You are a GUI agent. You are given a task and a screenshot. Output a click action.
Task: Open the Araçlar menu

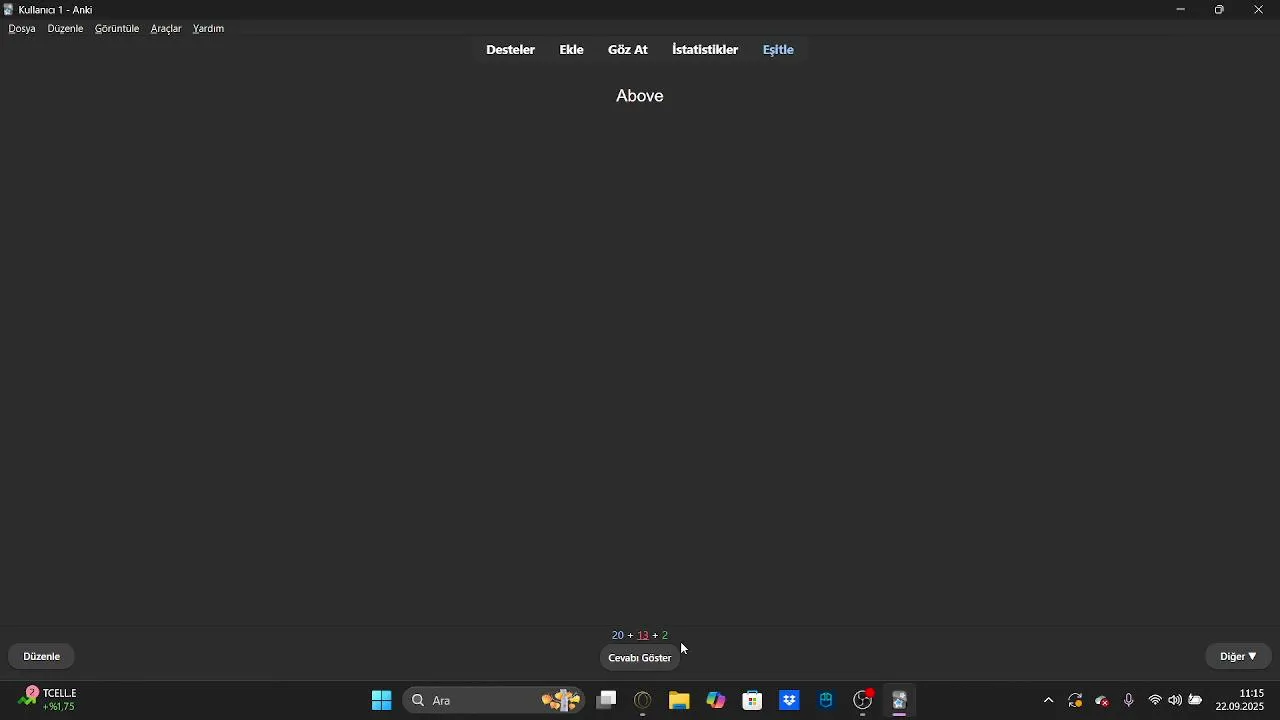[x=166, y=29]
